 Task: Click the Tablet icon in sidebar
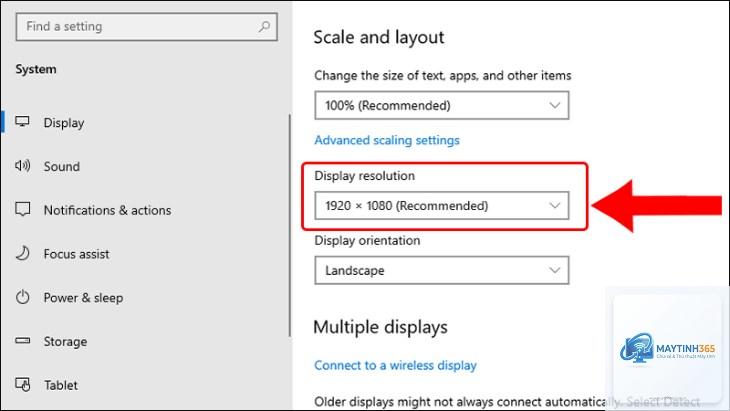pos(22,384)
